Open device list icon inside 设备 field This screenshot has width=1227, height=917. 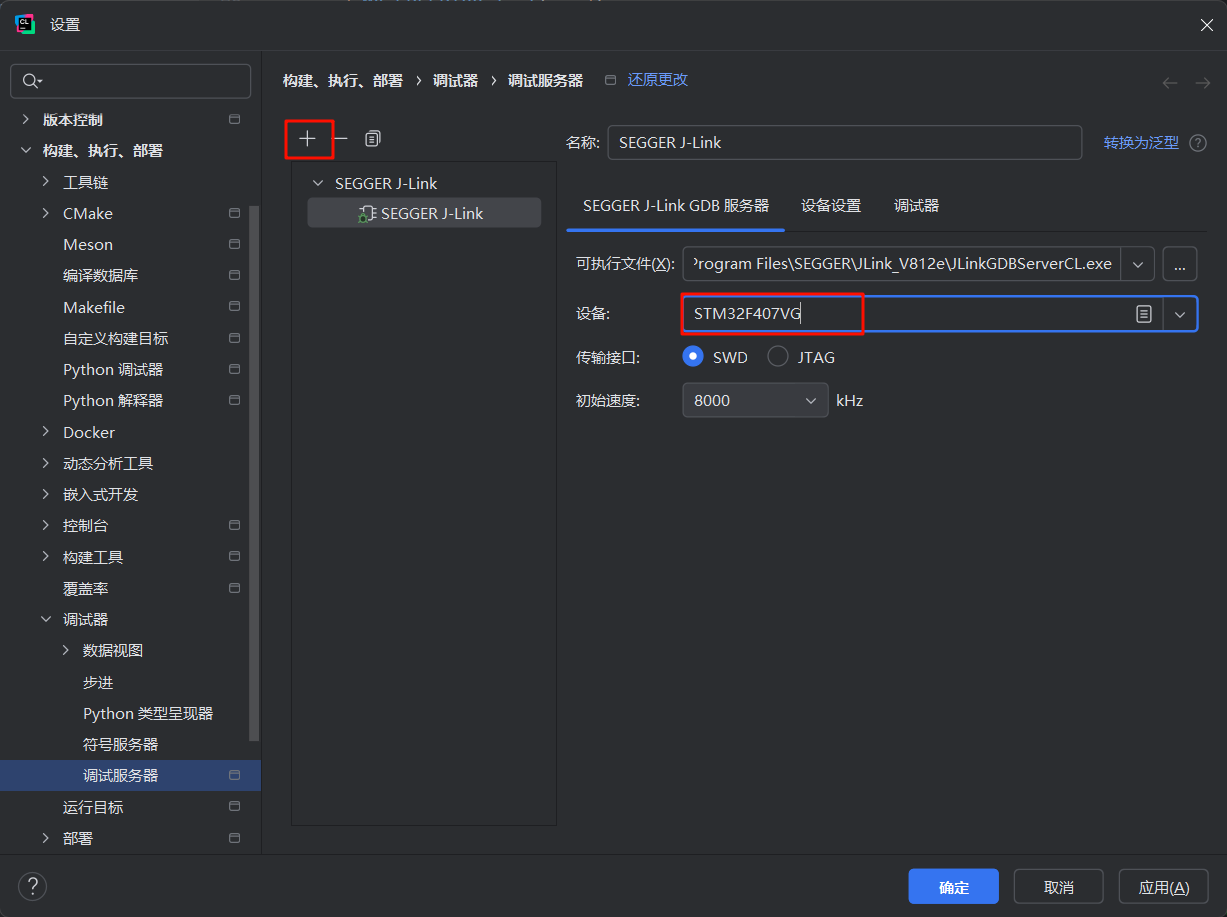tap(1144, 314)
